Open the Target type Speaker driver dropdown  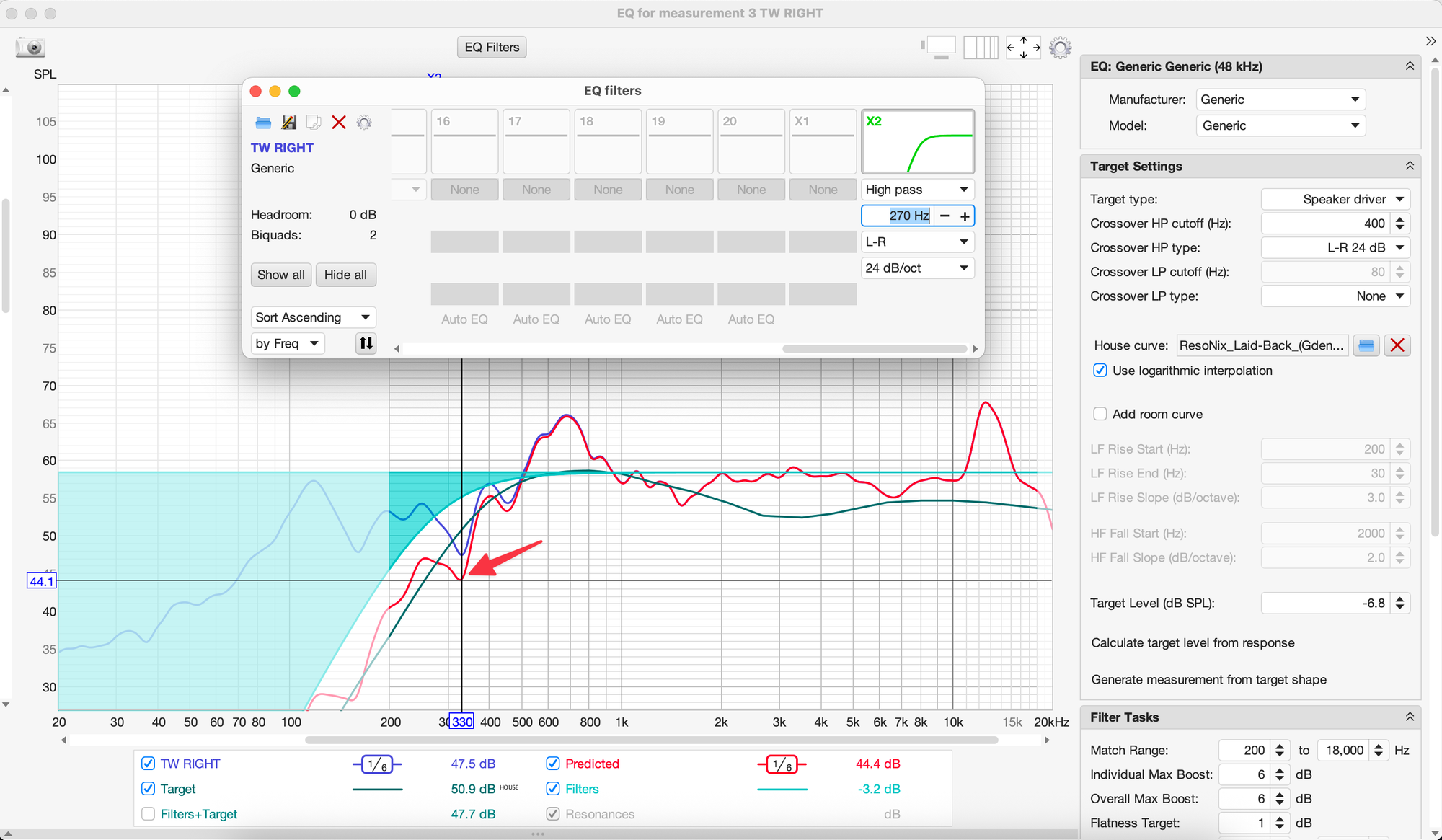pos(1335,199)
